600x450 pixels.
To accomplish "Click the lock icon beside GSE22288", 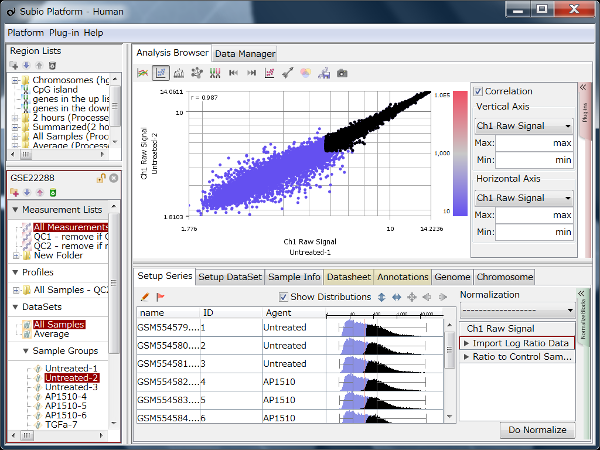I will point(102,177).
